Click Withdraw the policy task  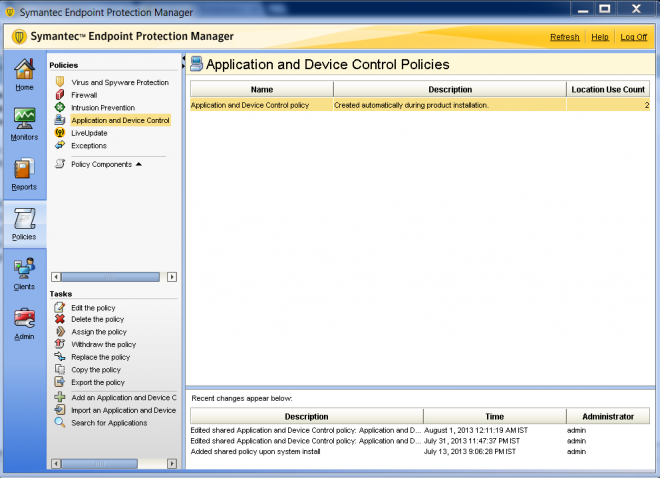tap(104, 345)
